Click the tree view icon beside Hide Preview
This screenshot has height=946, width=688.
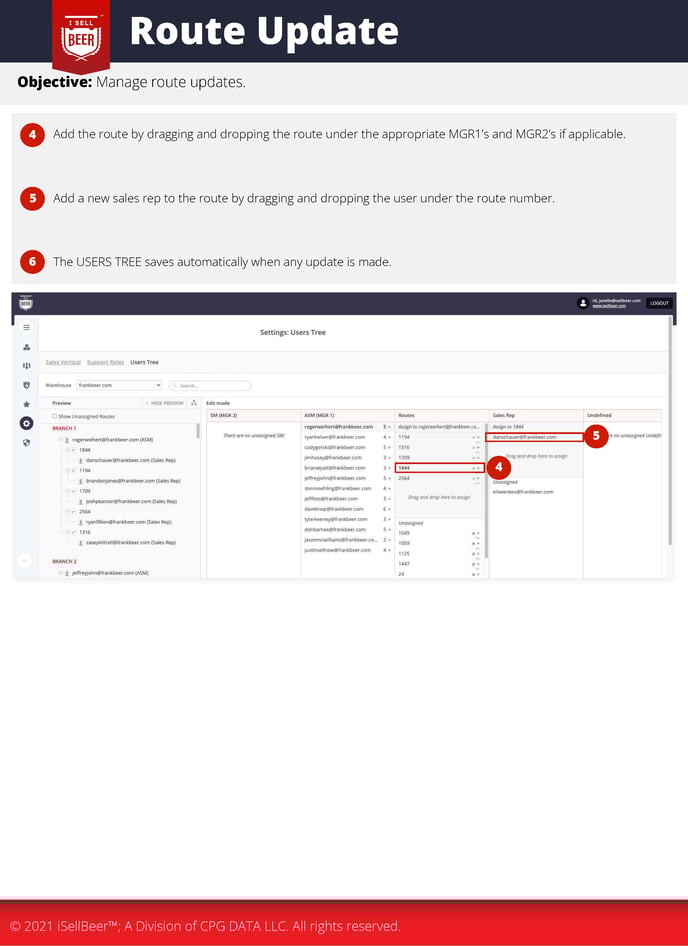193,403
